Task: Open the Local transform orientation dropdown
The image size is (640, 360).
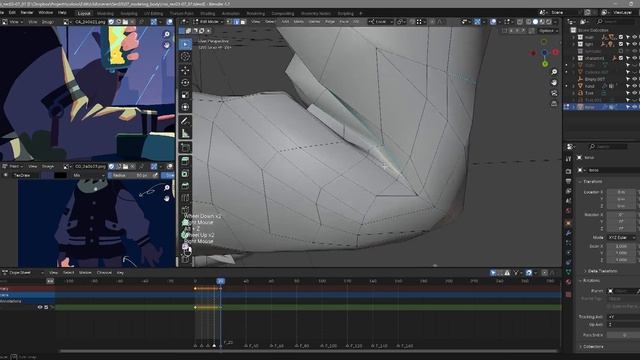Action: point(380,22)
